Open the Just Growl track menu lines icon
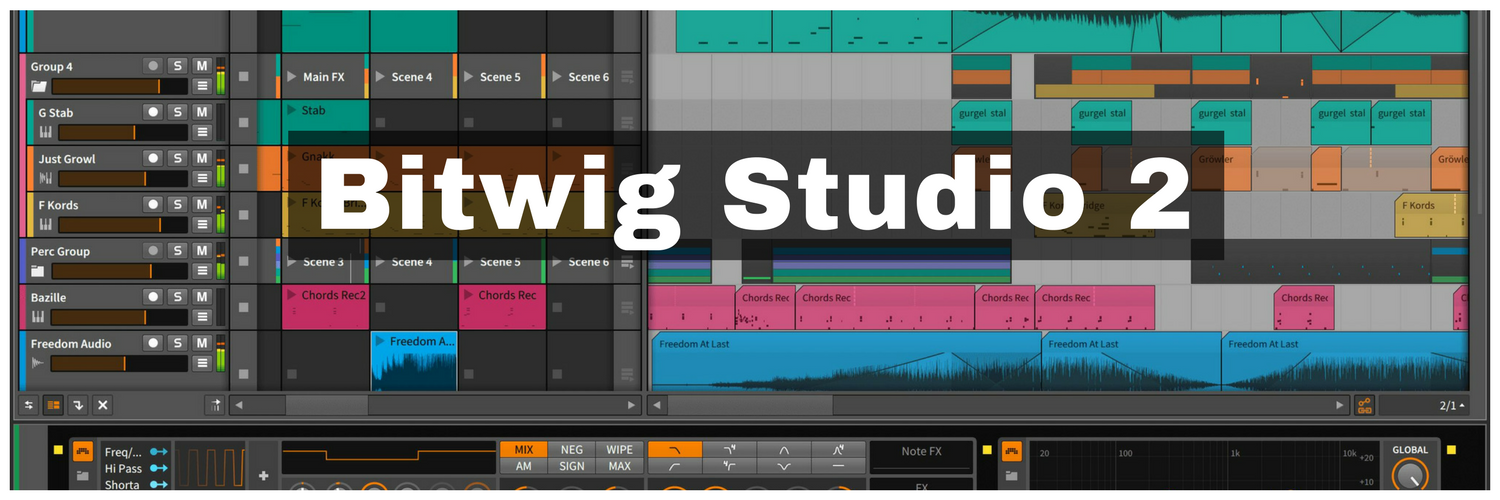The height and width of the screenshot is (500, 1500). (x=201, y=178)
